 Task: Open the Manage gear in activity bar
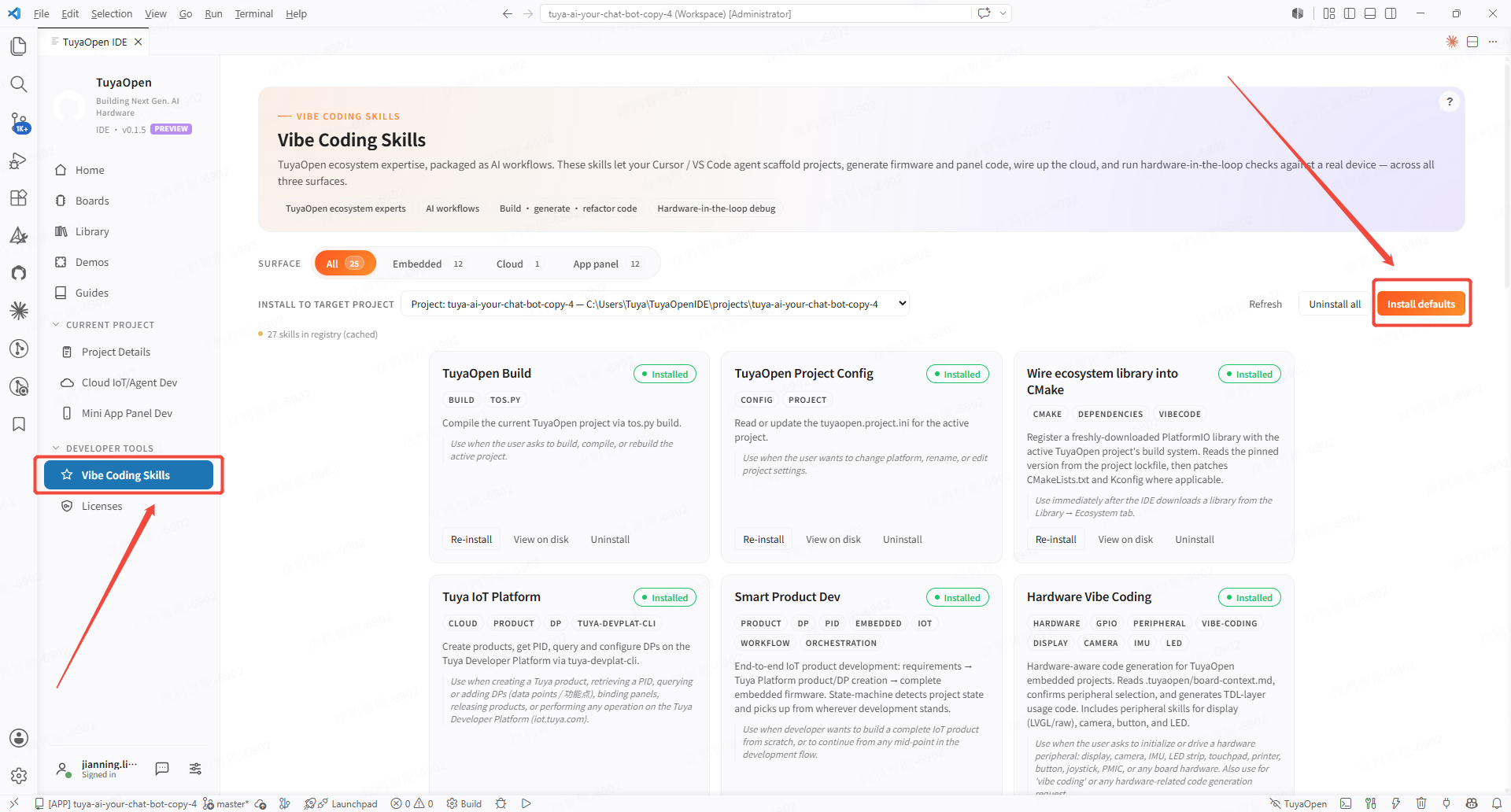point(19,776)
